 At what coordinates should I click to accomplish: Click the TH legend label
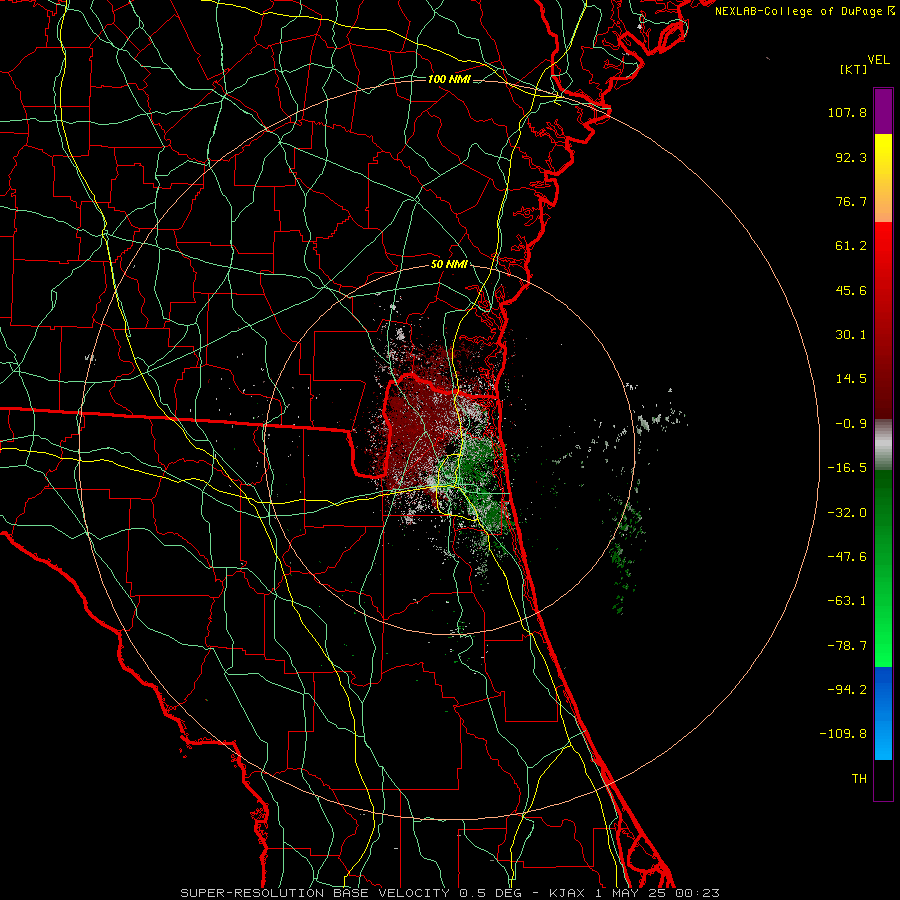point(859,779)
